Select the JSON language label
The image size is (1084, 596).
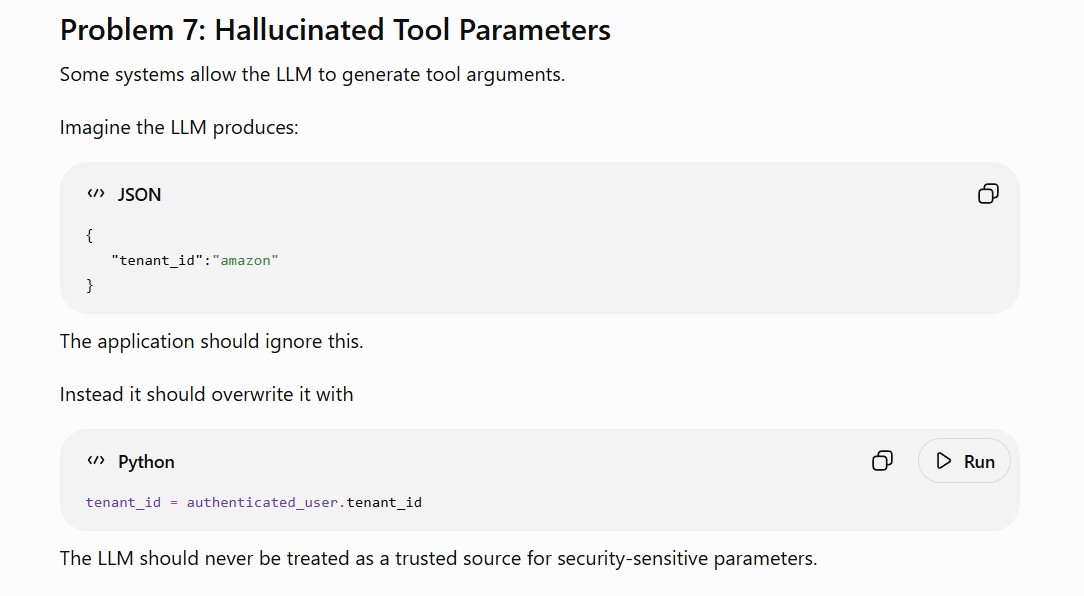tap(139, 194)
